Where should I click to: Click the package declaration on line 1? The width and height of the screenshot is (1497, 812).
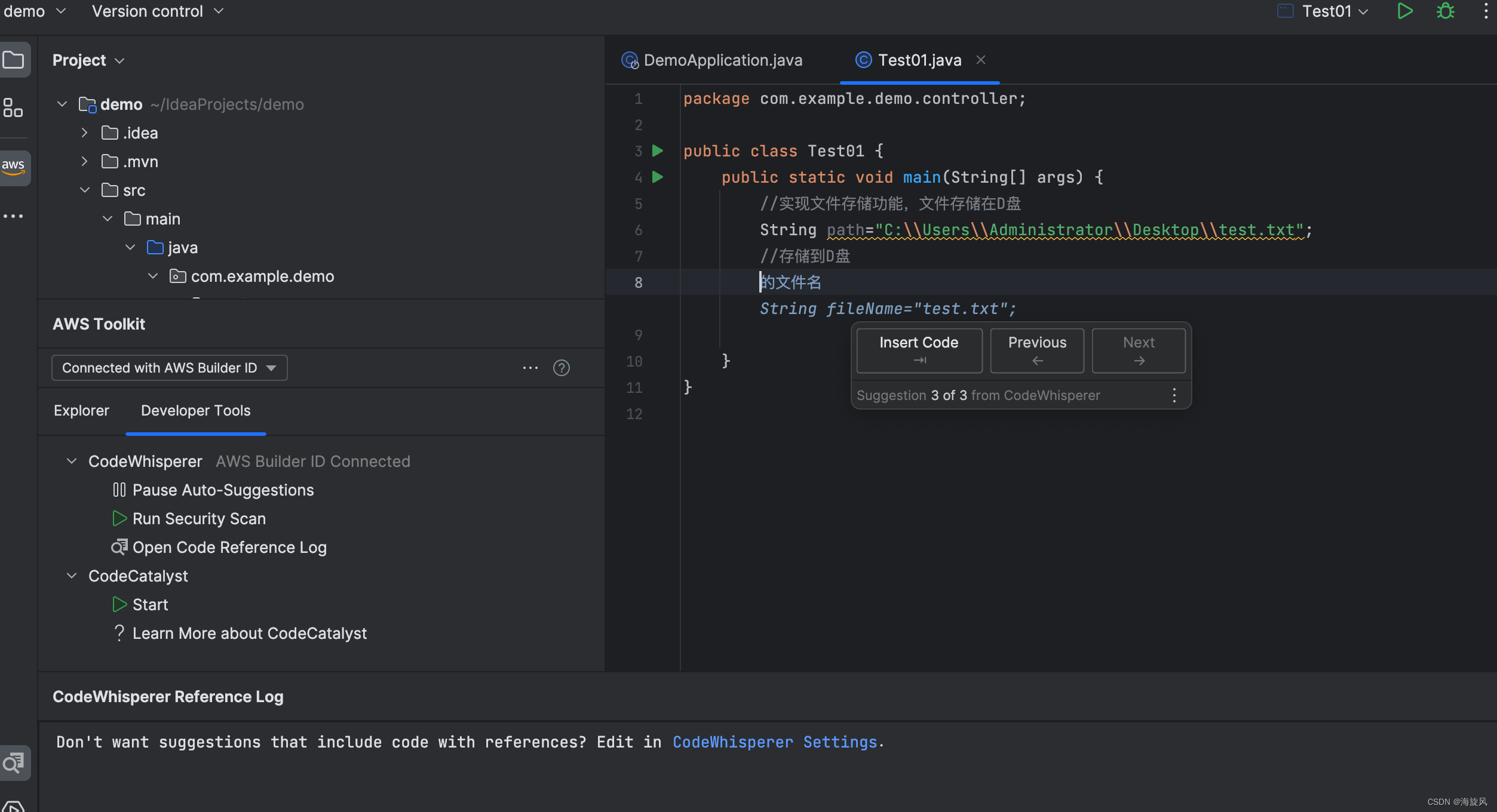(854, 99)
